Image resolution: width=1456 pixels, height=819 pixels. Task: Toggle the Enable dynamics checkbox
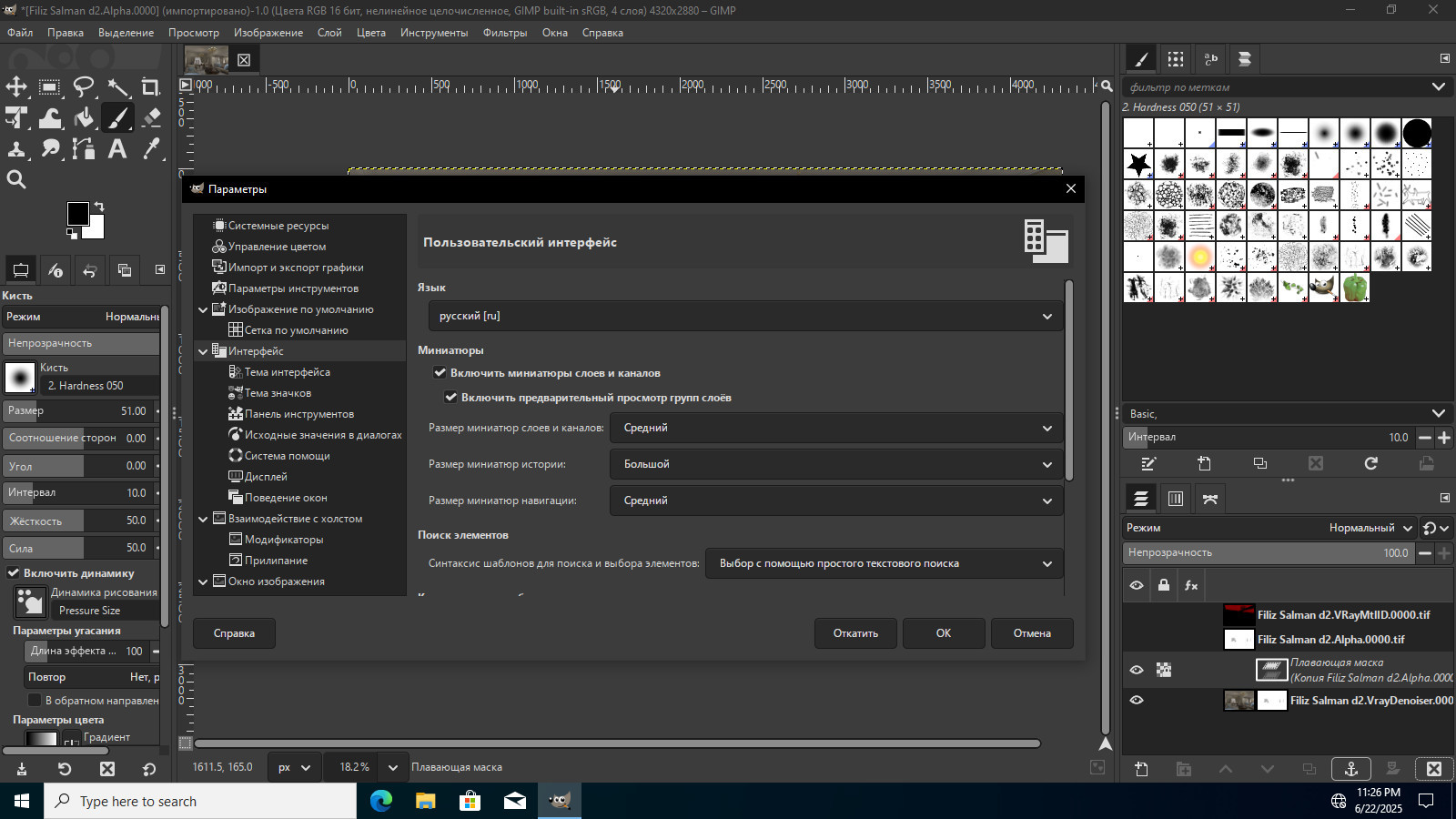(x=14, y=572)
